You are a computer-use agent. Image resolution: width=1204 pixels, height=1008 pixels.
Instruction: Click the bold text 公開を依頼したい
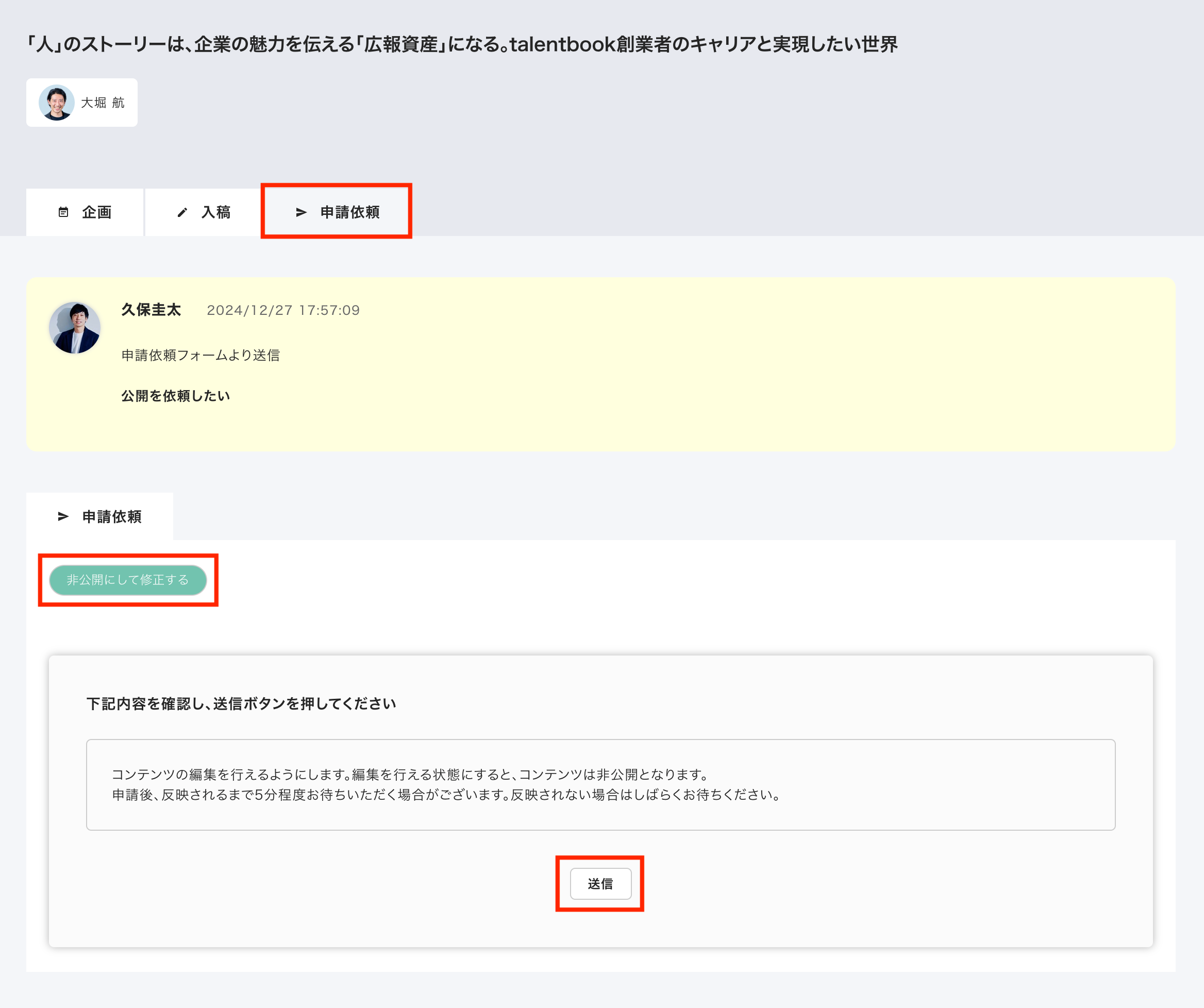click(175, 396)
